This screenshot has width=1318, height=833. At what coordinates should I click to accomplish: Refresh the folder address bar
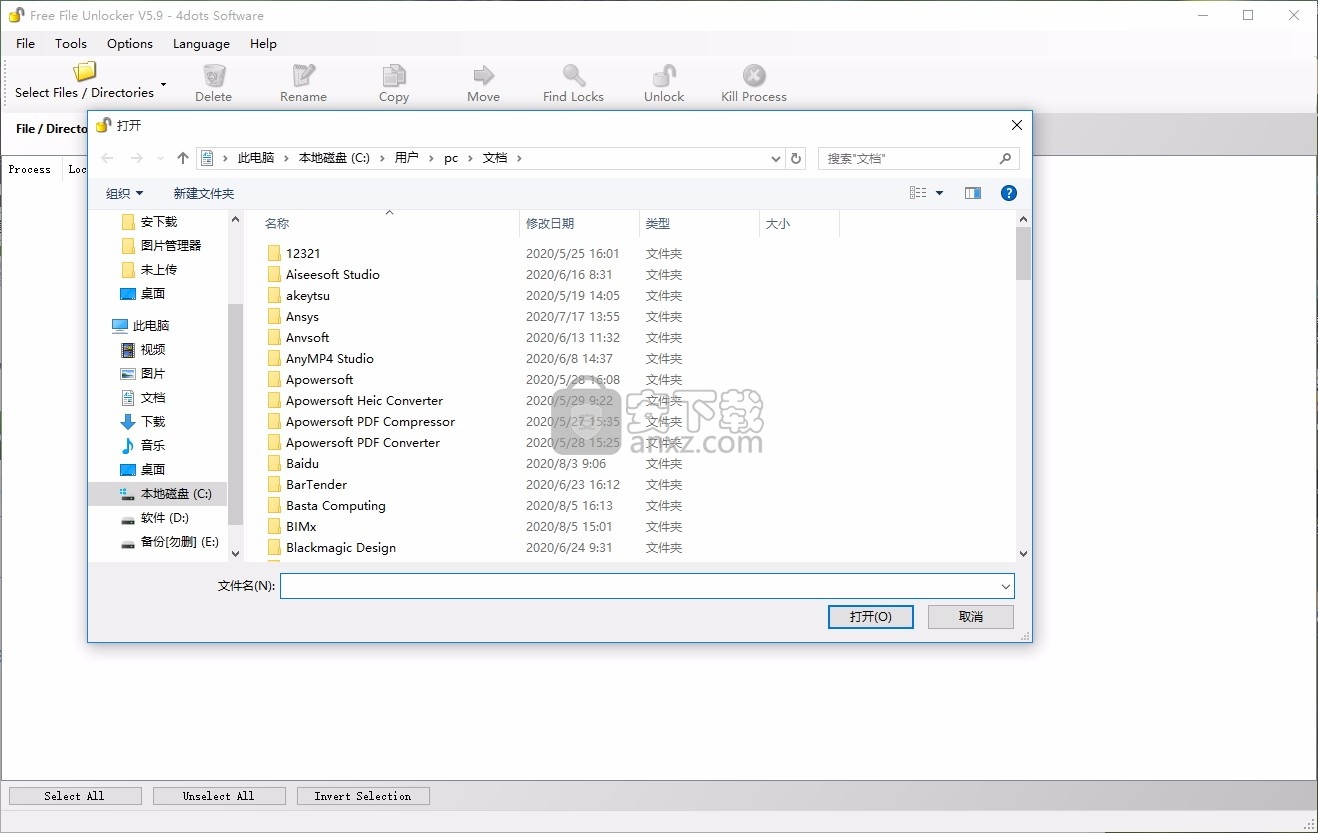pyautogui.click(x=796, y=158)
